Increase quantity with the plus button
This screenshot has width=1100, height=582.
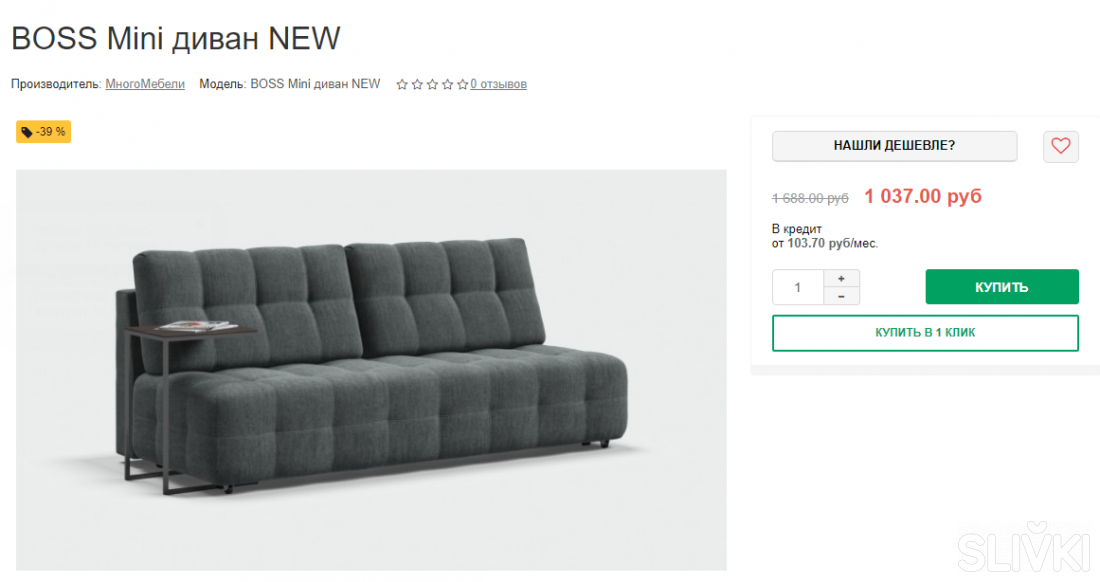click(x=841, y=278)
